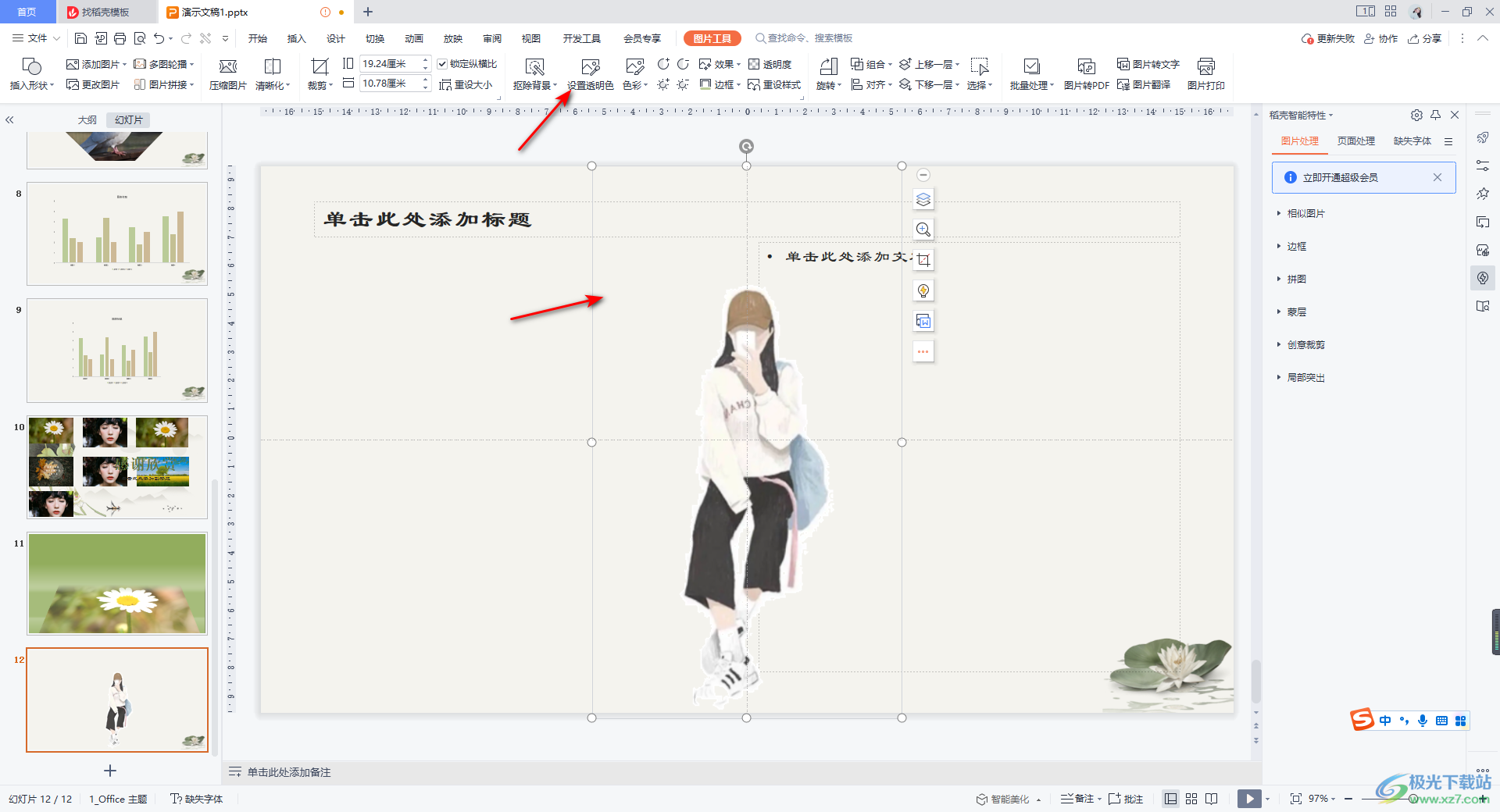Select the Crop (裁剪) tool in the ribbon

point(320,74)
